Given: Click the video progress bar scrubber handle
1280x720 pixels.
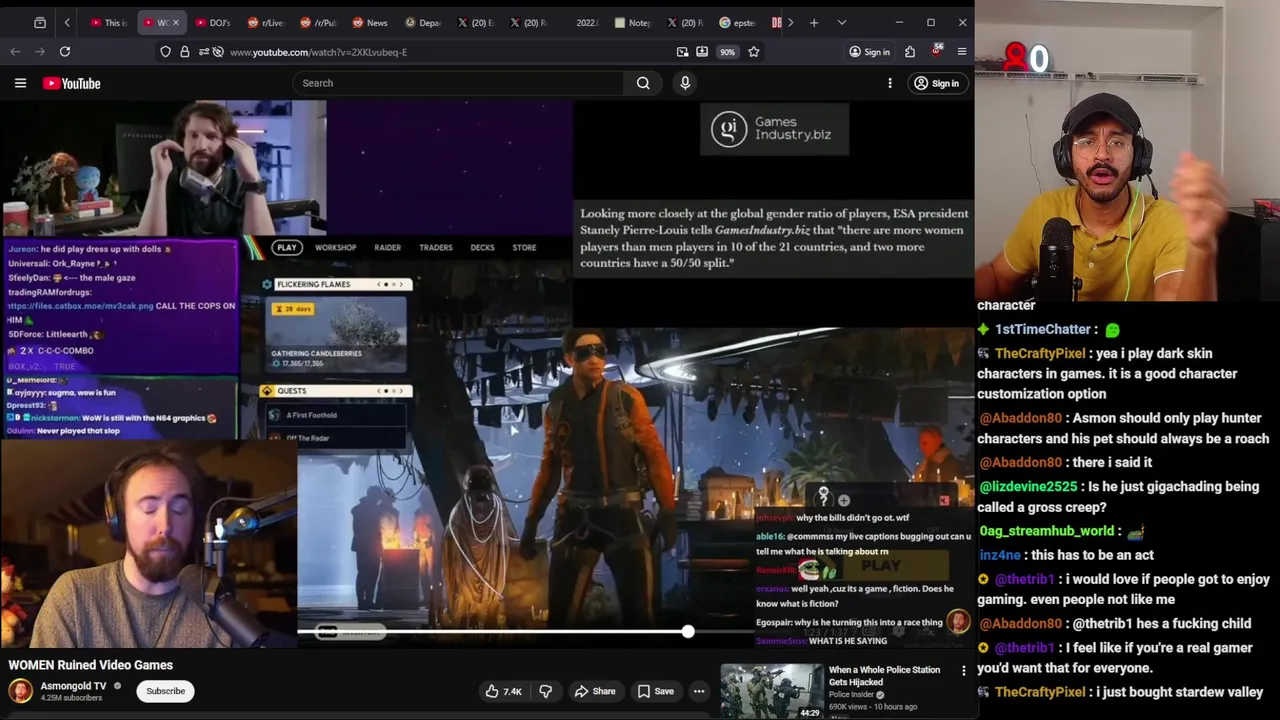Looking at the screenshot, I should click(688, 631).
